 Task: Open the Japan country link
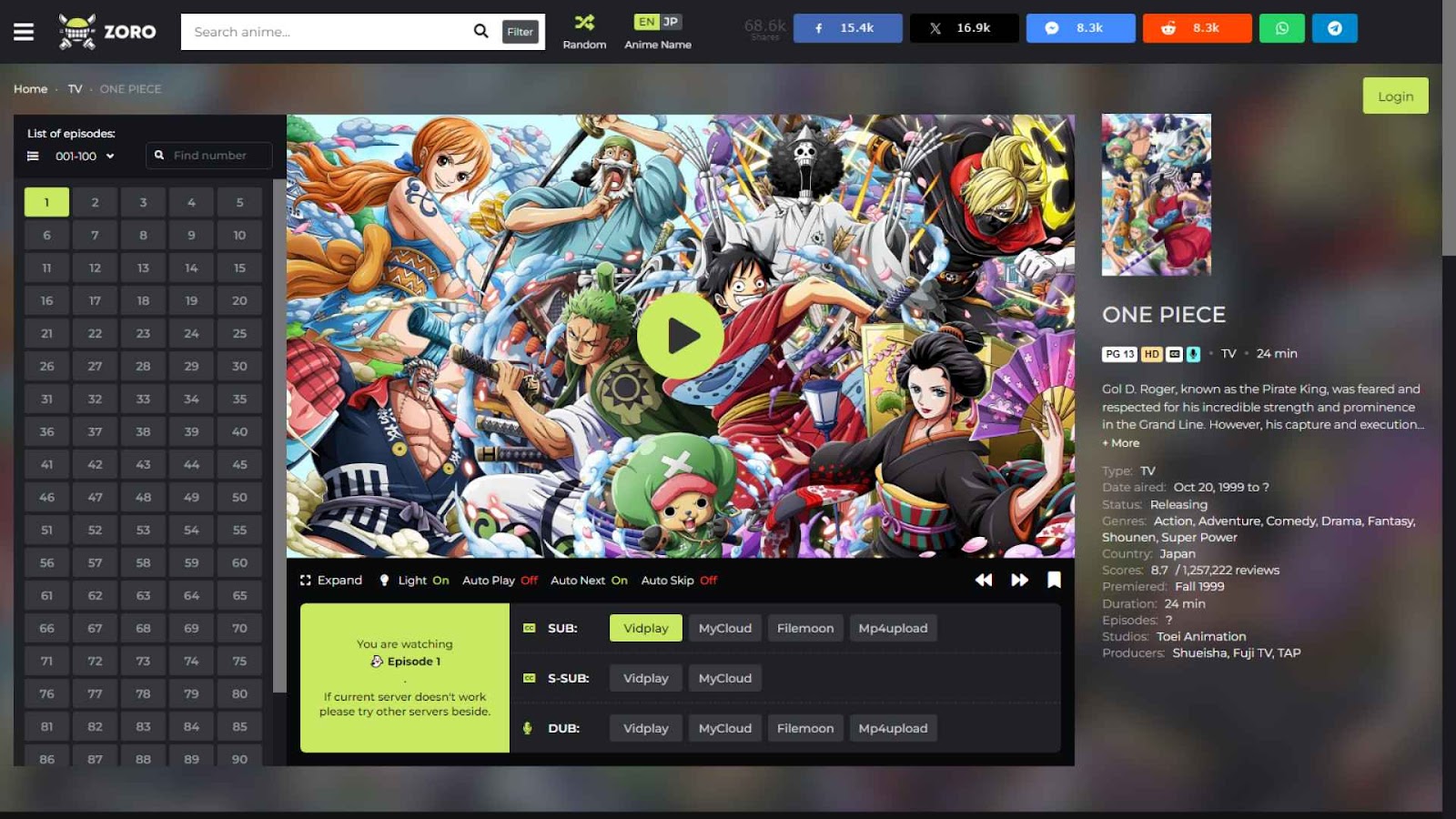(x=1178, y=554)
